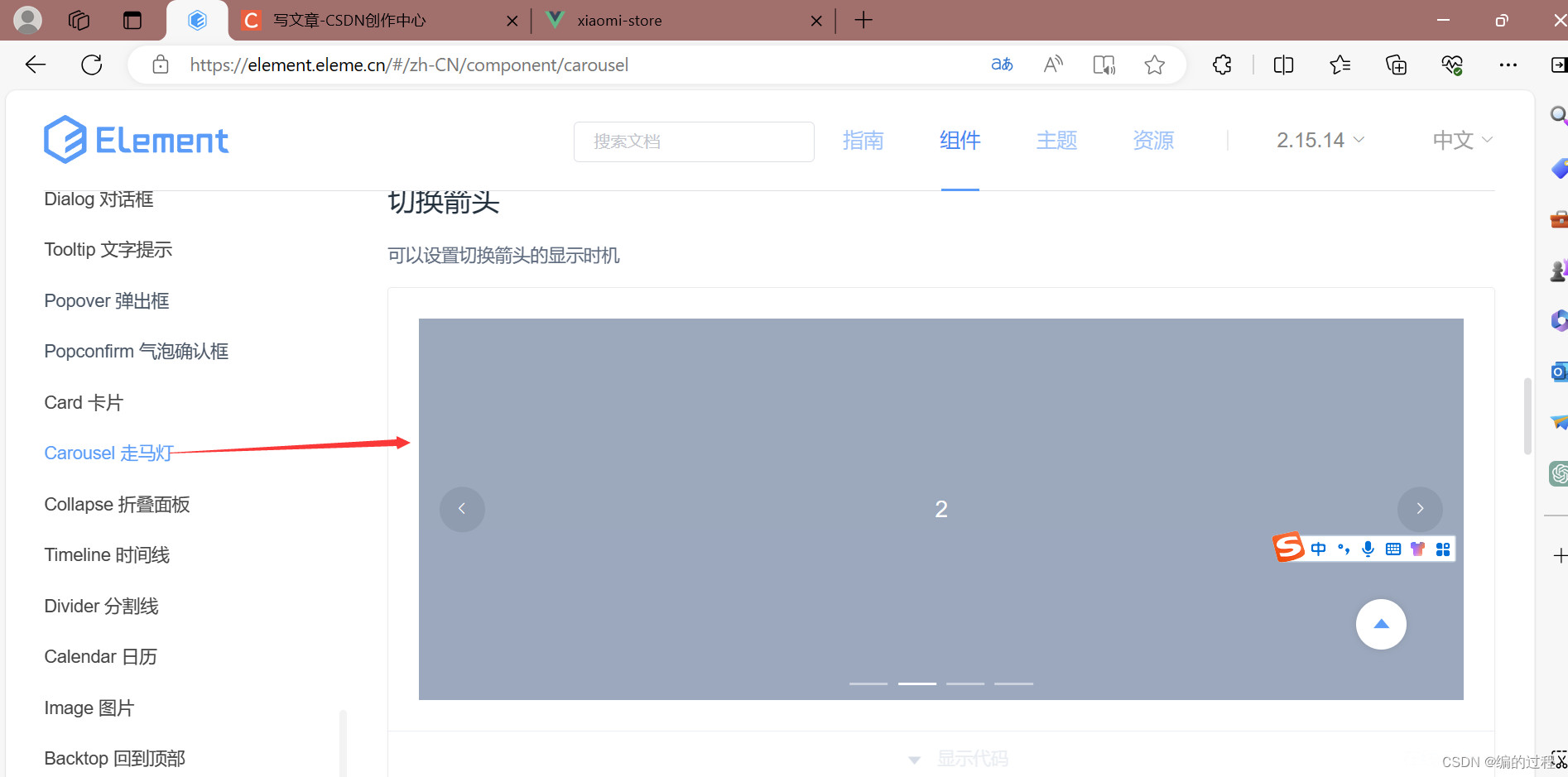Viewport: 1568px width, 777px height.
Task: Open Dialog 对话框 sidebar link
Action: [99, 199]
